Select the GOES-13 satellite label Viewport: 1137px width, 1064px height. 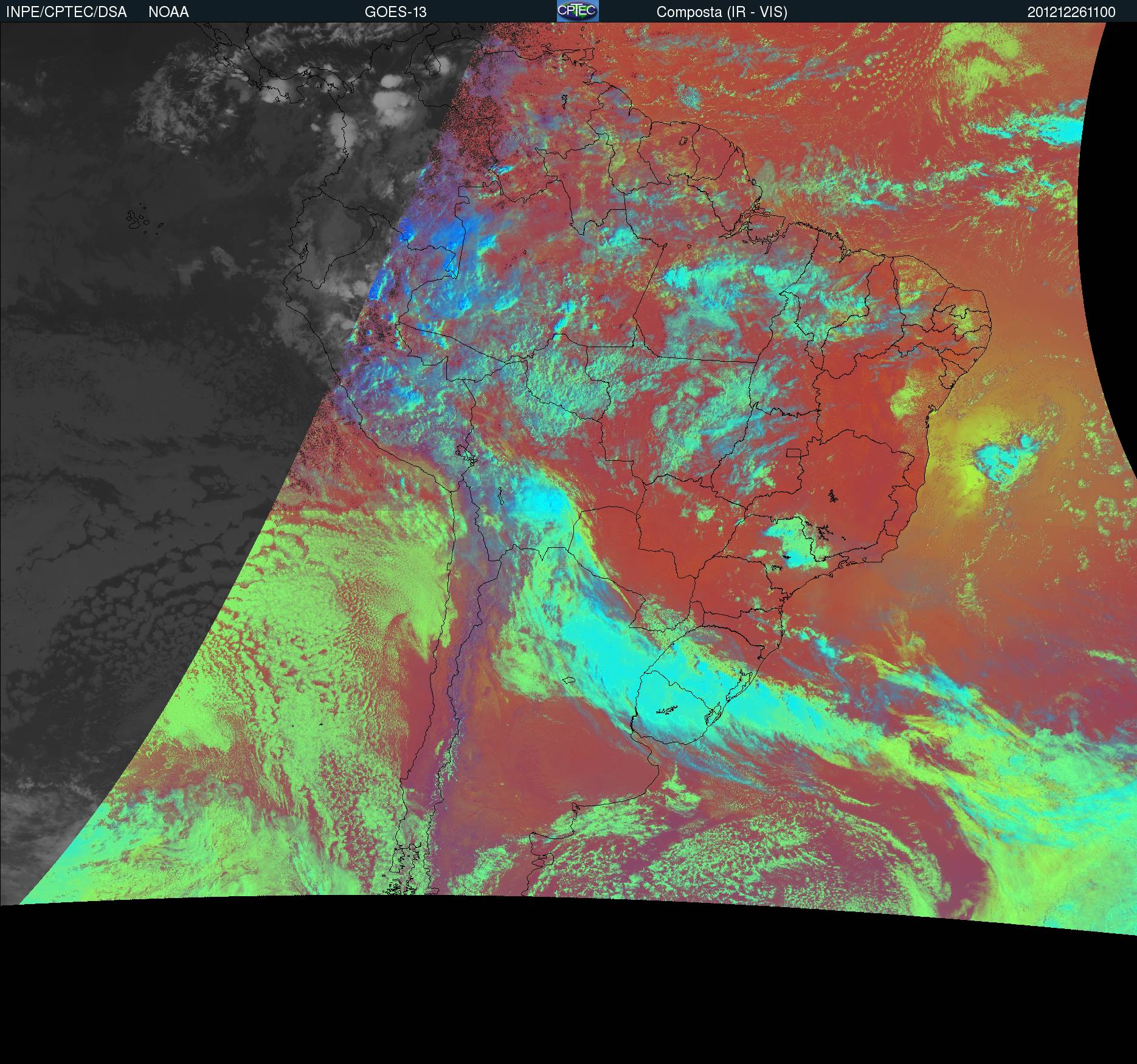pyautogui.click(x=395, y=12)
